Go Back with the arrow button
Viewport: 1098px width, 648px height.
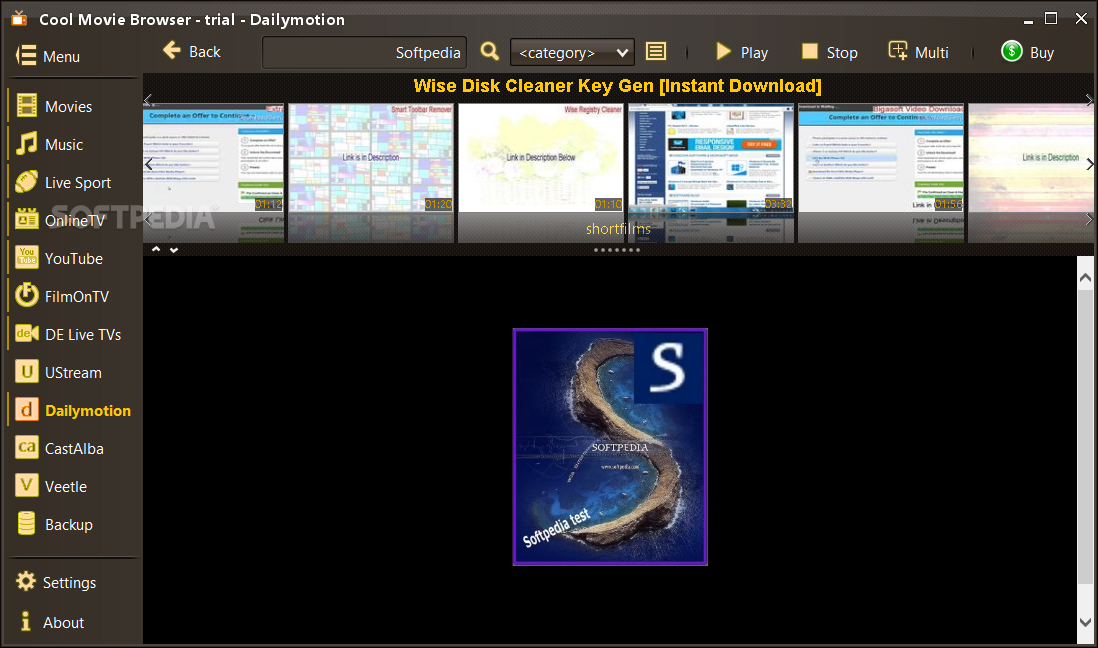click(x=192, y=51)
